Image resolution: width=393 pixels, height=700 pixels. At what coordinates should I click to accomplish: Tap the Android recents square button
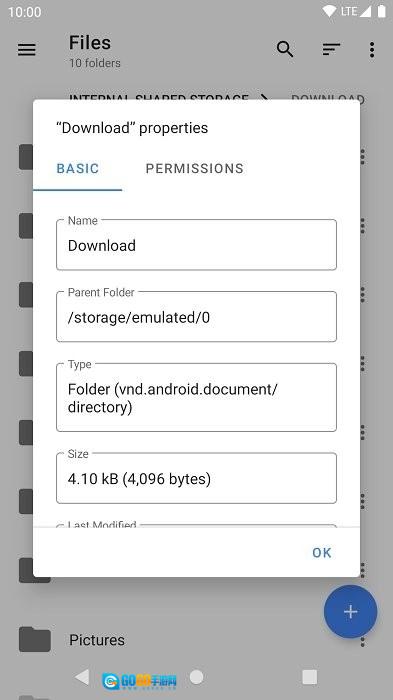coord(309,677)
